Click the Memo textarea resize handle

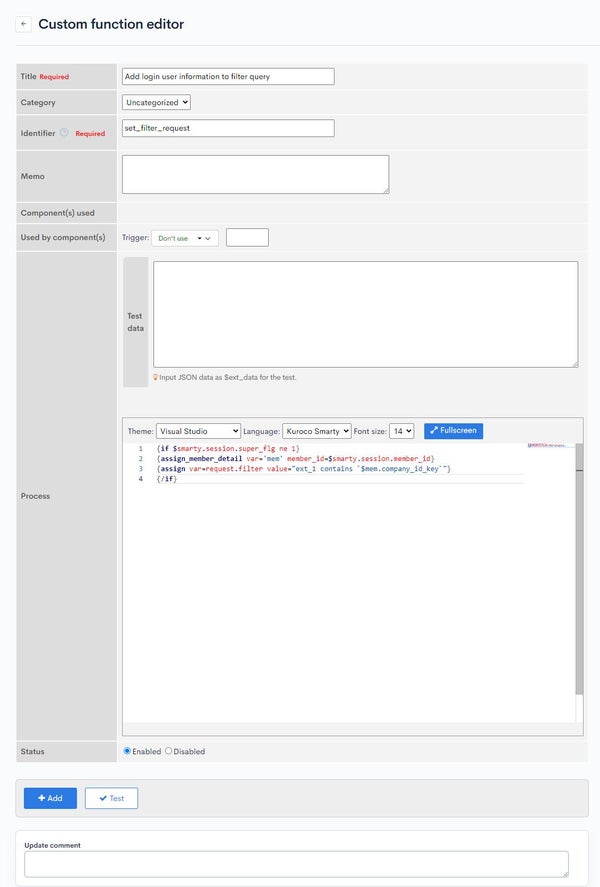pos(386,191)
